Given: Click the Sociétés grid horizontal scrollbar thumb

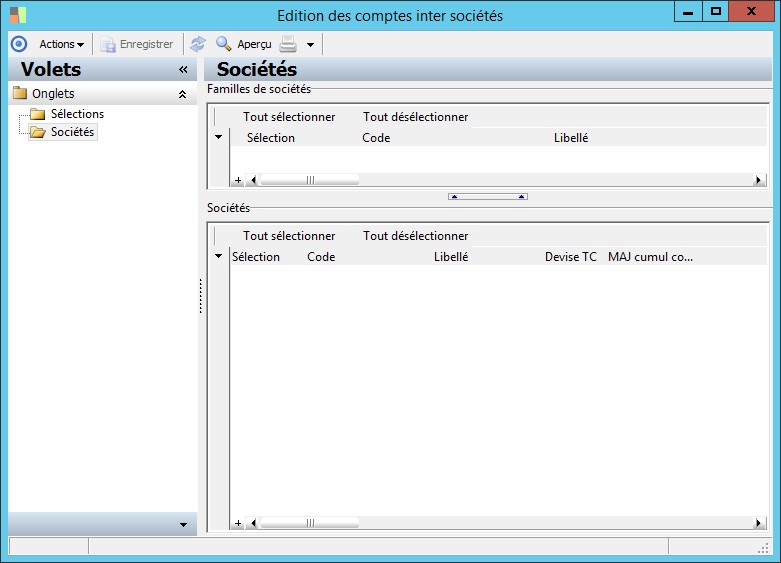Looking at the screenshot, I should click(x=310, y=524).
